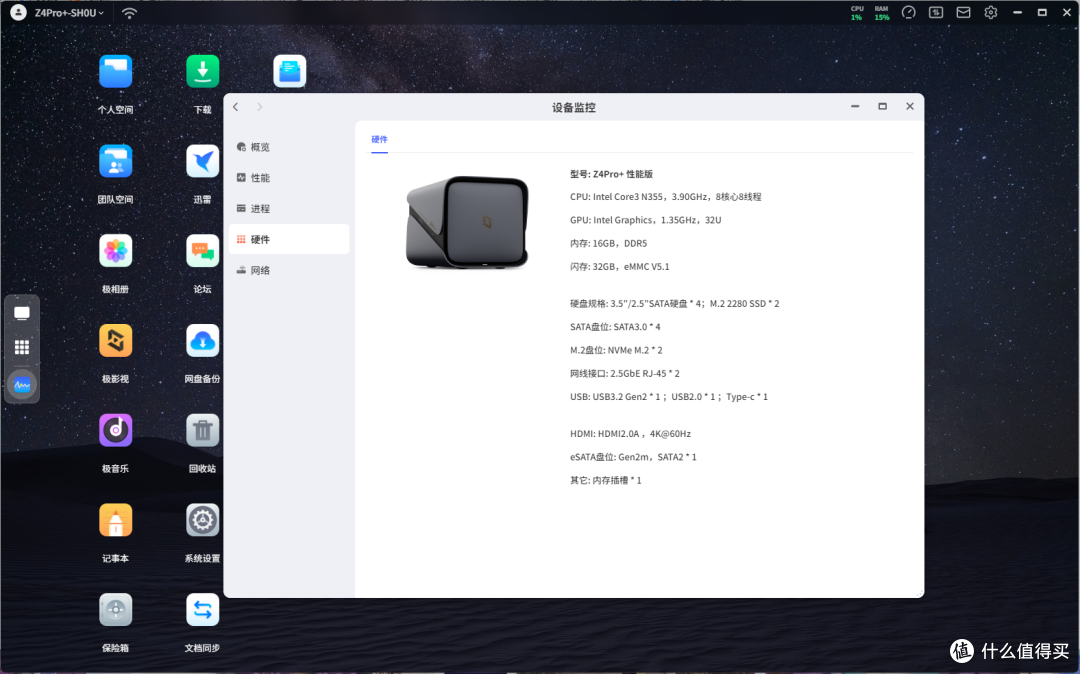The height and width of the screenshot is (674, 1080).
Task: Open settings gear in the top bar
Action: 990,12
